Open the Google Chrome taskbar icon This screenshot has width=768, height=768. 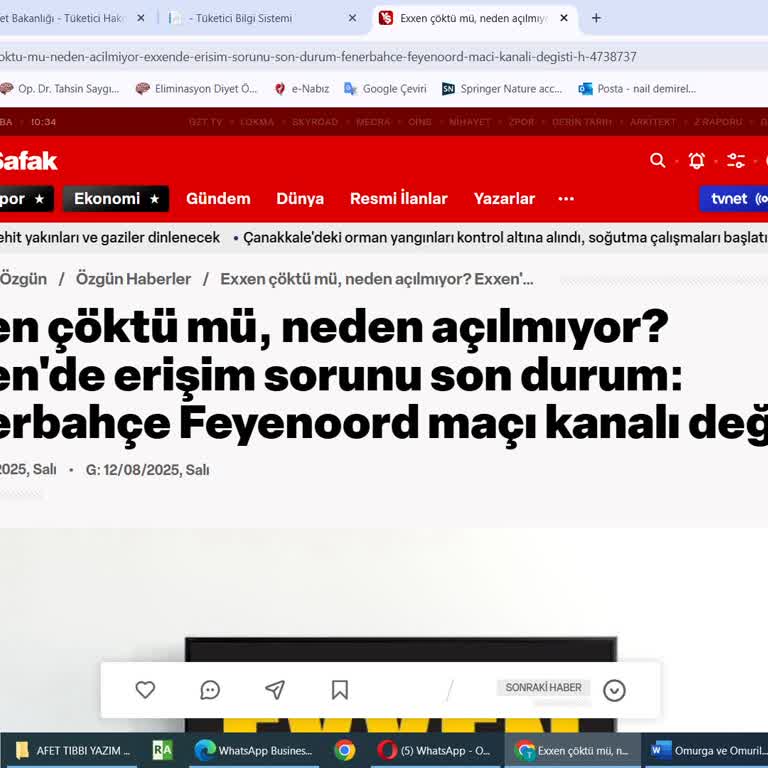click(x=345, y=750)
